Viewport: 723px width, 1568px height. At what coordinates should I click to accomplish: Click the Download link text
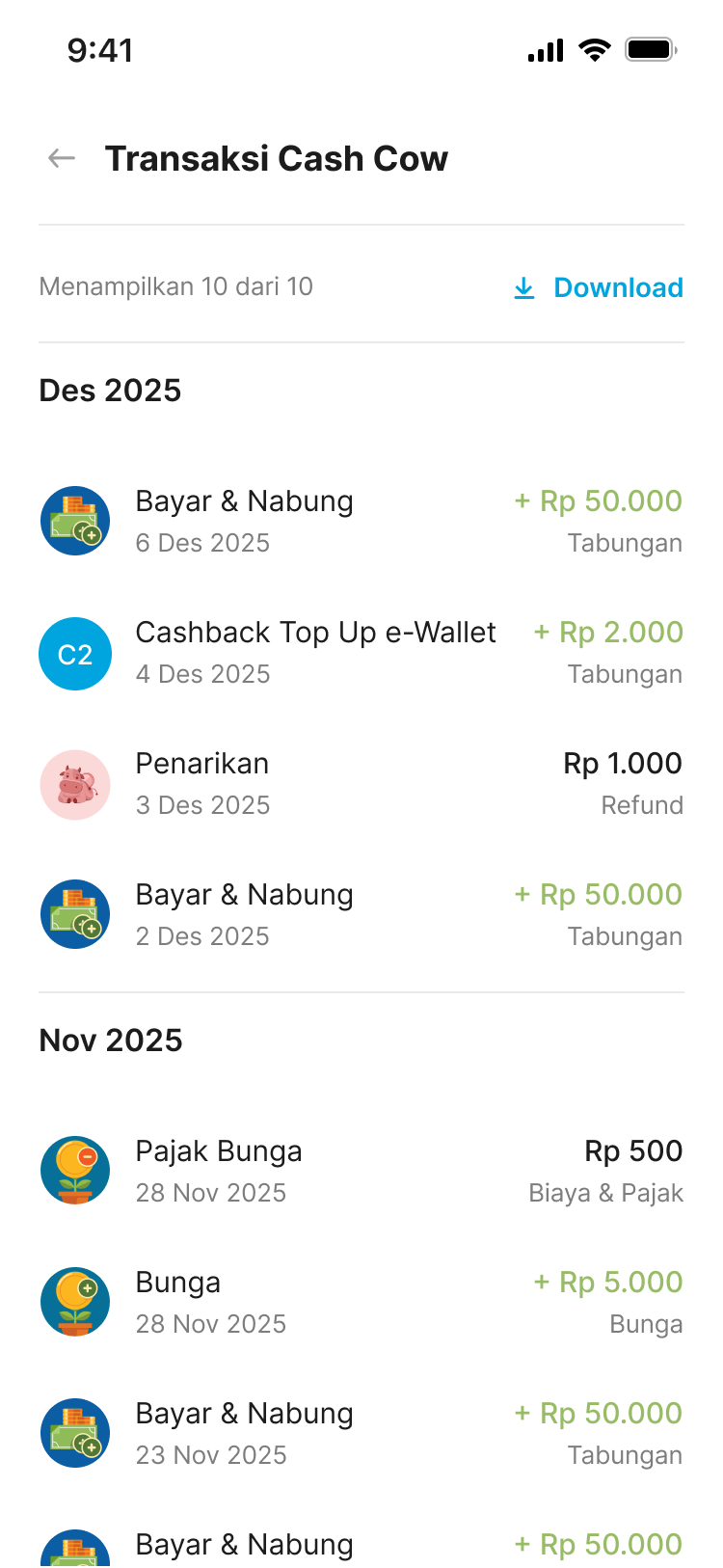[618, 287]
